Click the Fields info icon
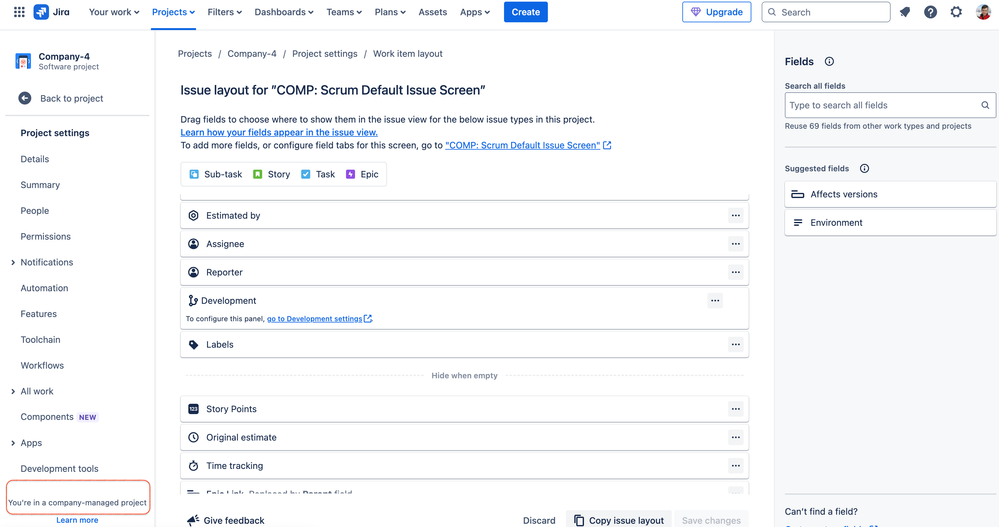This screenshot has width=999, height=527. coord(829,62)
